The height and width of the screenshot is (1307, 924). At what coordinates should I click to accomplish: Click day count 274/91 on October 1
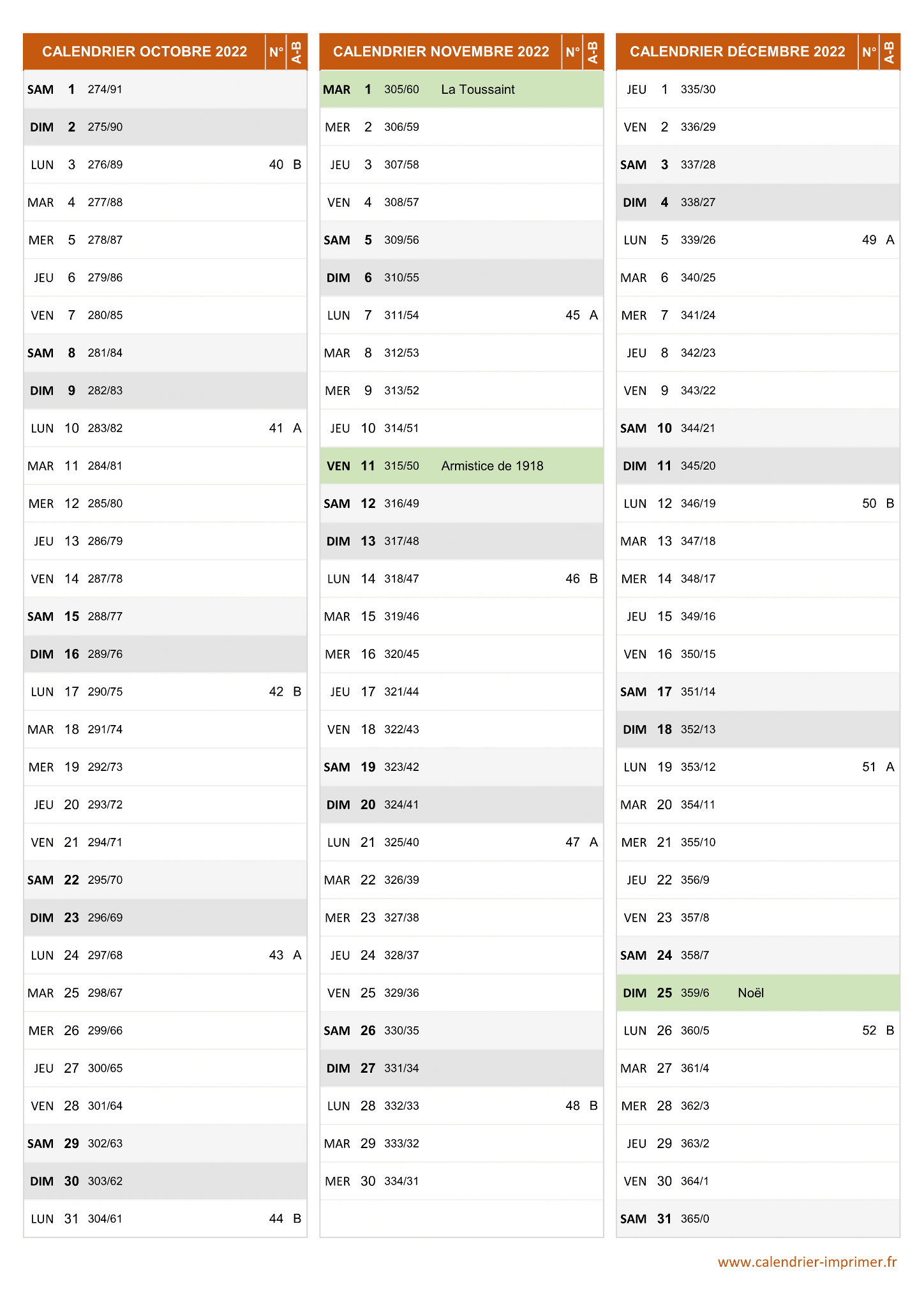[105, 89]
